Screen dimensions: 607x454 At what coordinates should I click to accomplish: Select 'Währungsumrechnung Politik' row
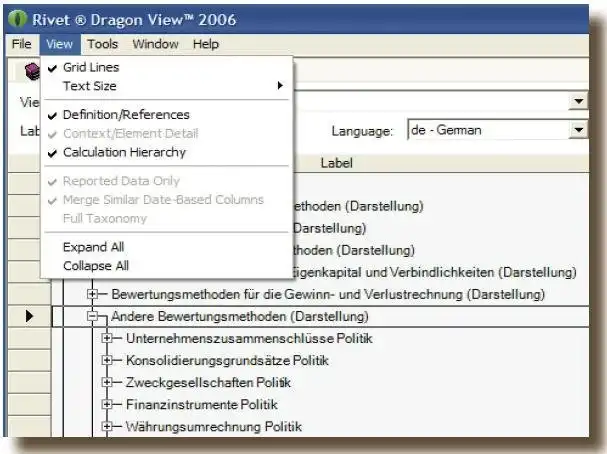click(x=214, y=427)
